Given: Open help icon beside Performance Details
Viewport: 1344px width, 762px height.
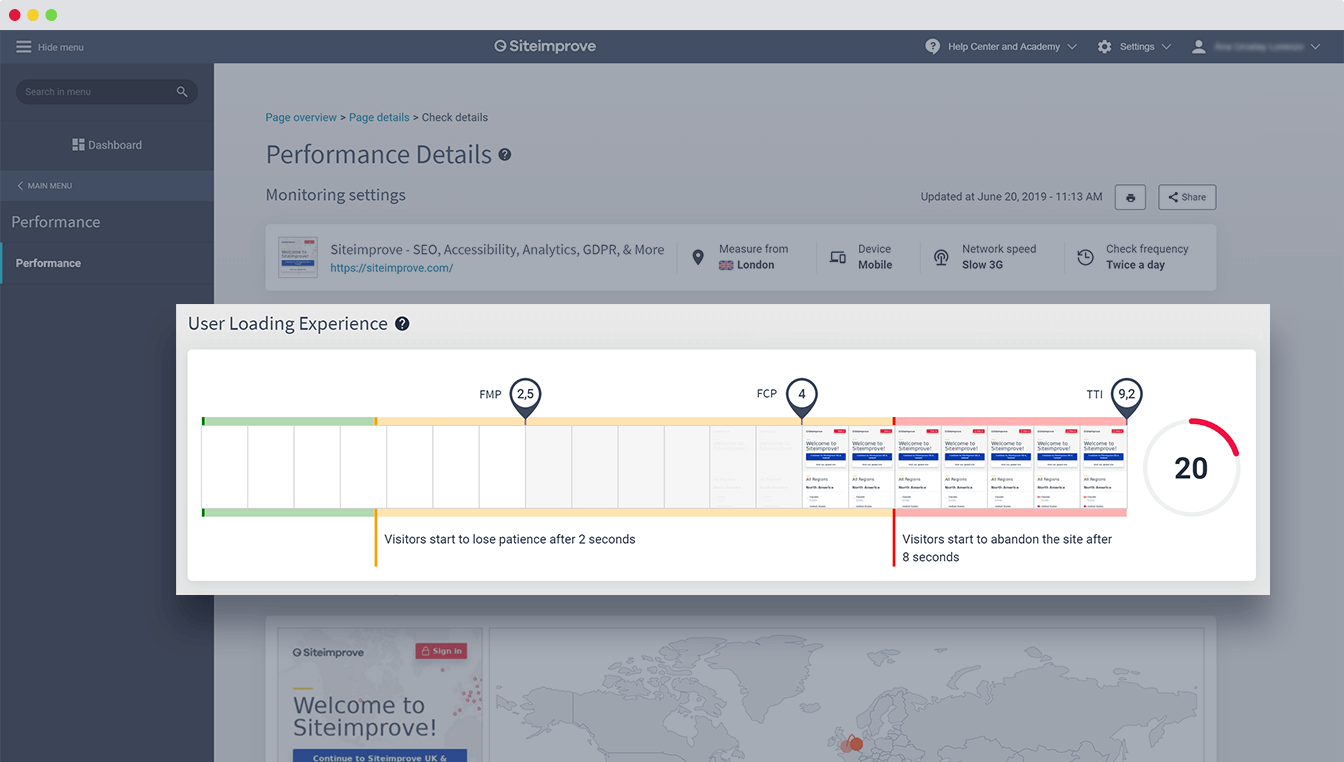Looking at the screenshot, I should coord(505,155).
